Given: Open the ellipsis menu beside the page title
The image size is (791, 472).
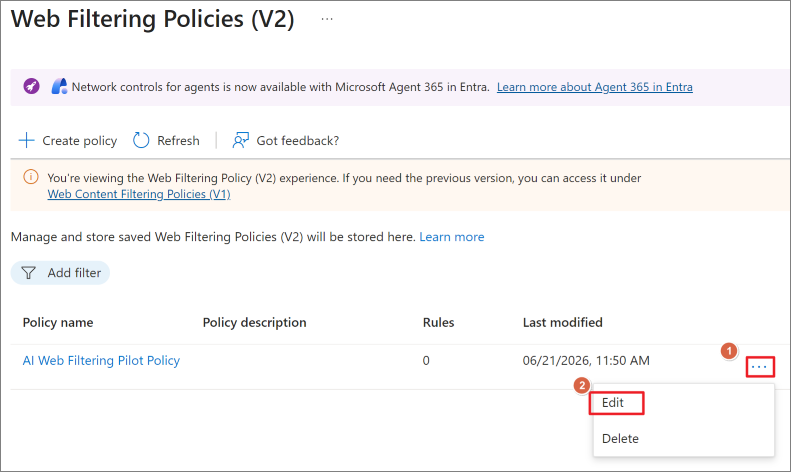Looking at the screenshot, I should click(x=327, y=19).
